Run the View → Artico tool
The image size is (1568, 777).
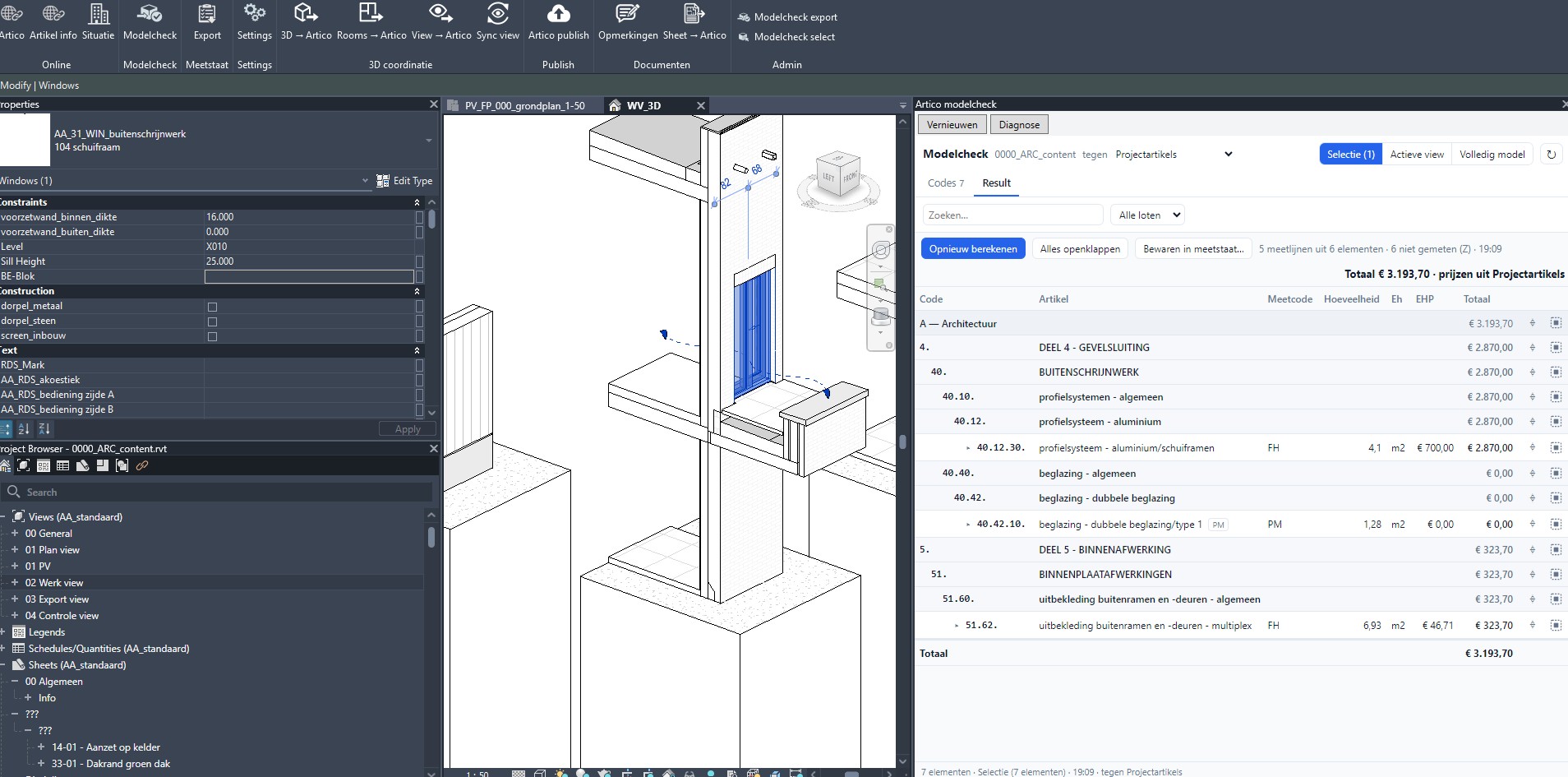tap(441, 22)
